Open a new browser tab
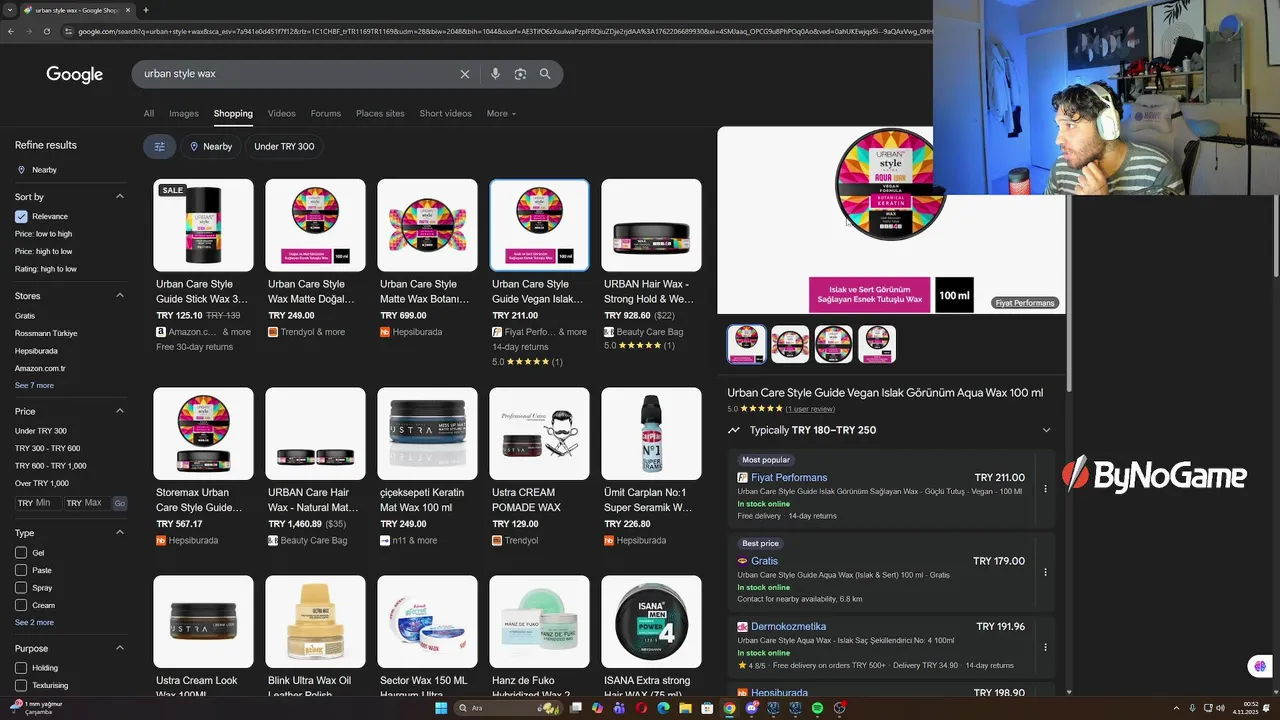Image resolution: width=1280 pixels, height=720 pixels. pyautogui.click(x=146, y=10)
